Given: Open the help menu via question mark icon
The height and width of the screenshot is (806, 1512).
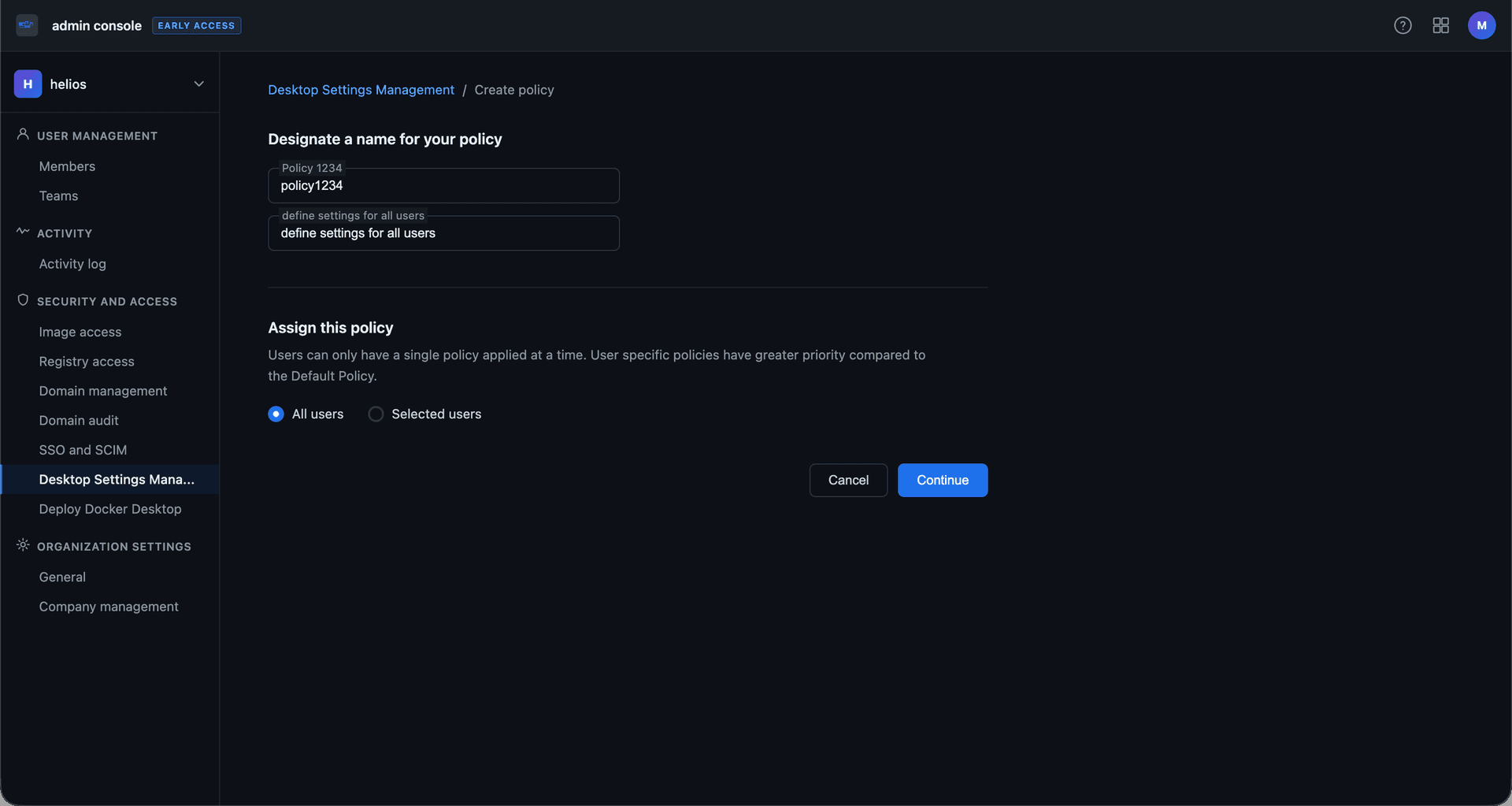Looking at the screenshot, I should [1403, 25].
